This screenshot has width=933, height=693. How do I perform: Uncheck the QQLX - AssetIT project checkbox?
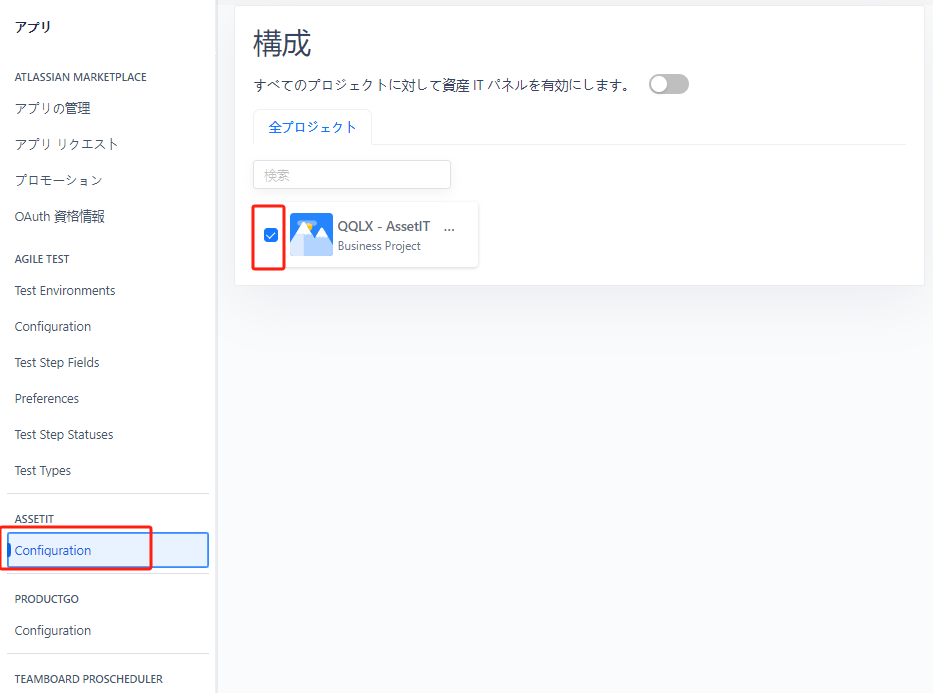point(270,235)
